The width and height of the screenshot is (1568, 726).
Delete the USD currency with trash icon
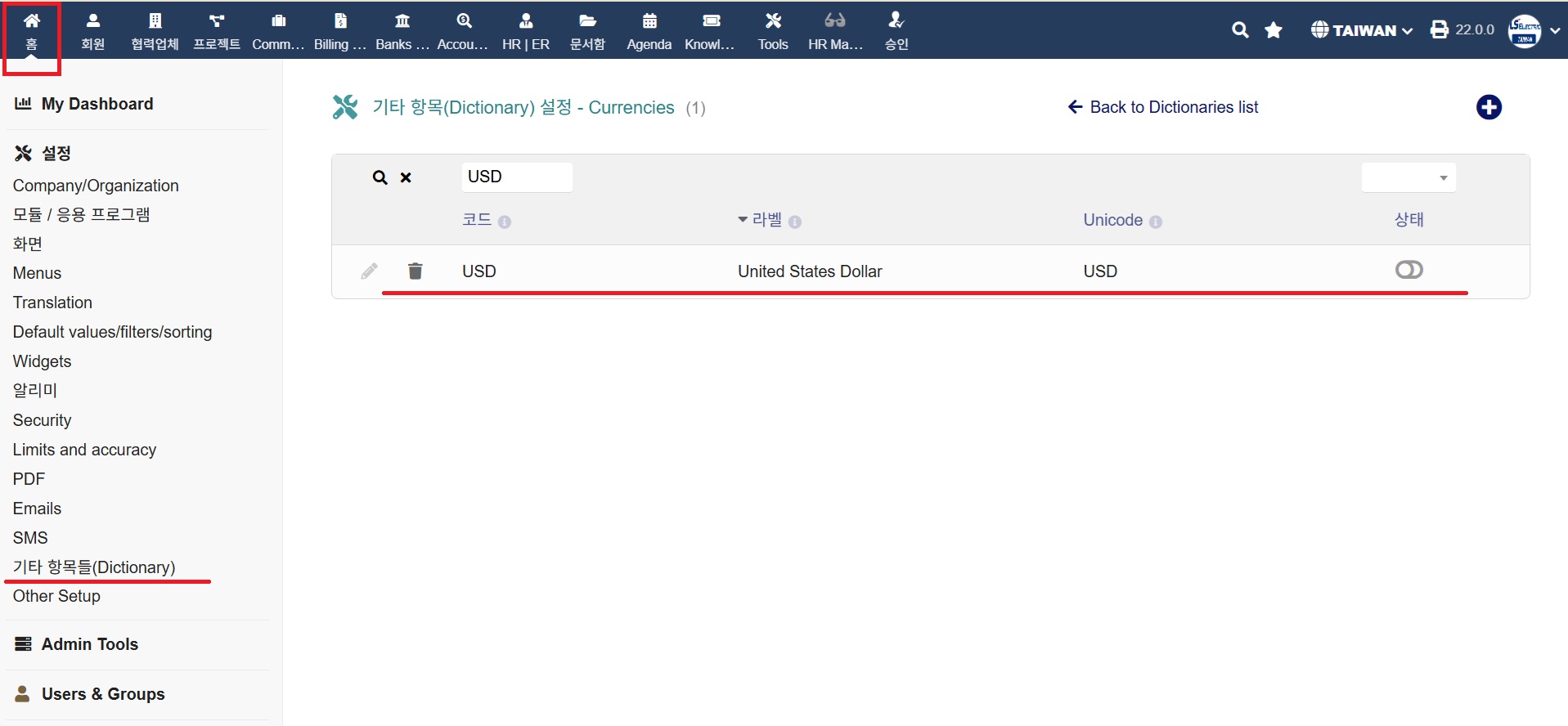coord(415,271)
